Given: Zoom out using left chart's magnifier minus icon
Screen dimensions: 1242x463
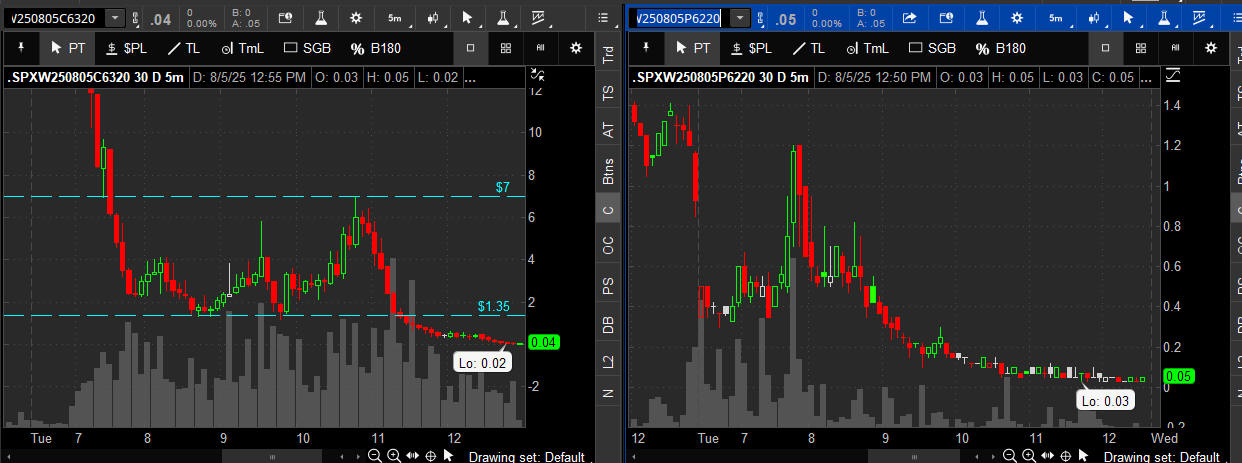Looking at the screenshot, I should tap(374, 456).
